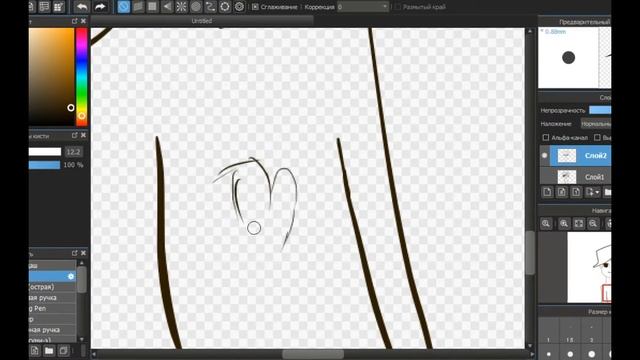640x360 pixels.
Task: Click the duplicate brush icon
Action: (63, 351)
